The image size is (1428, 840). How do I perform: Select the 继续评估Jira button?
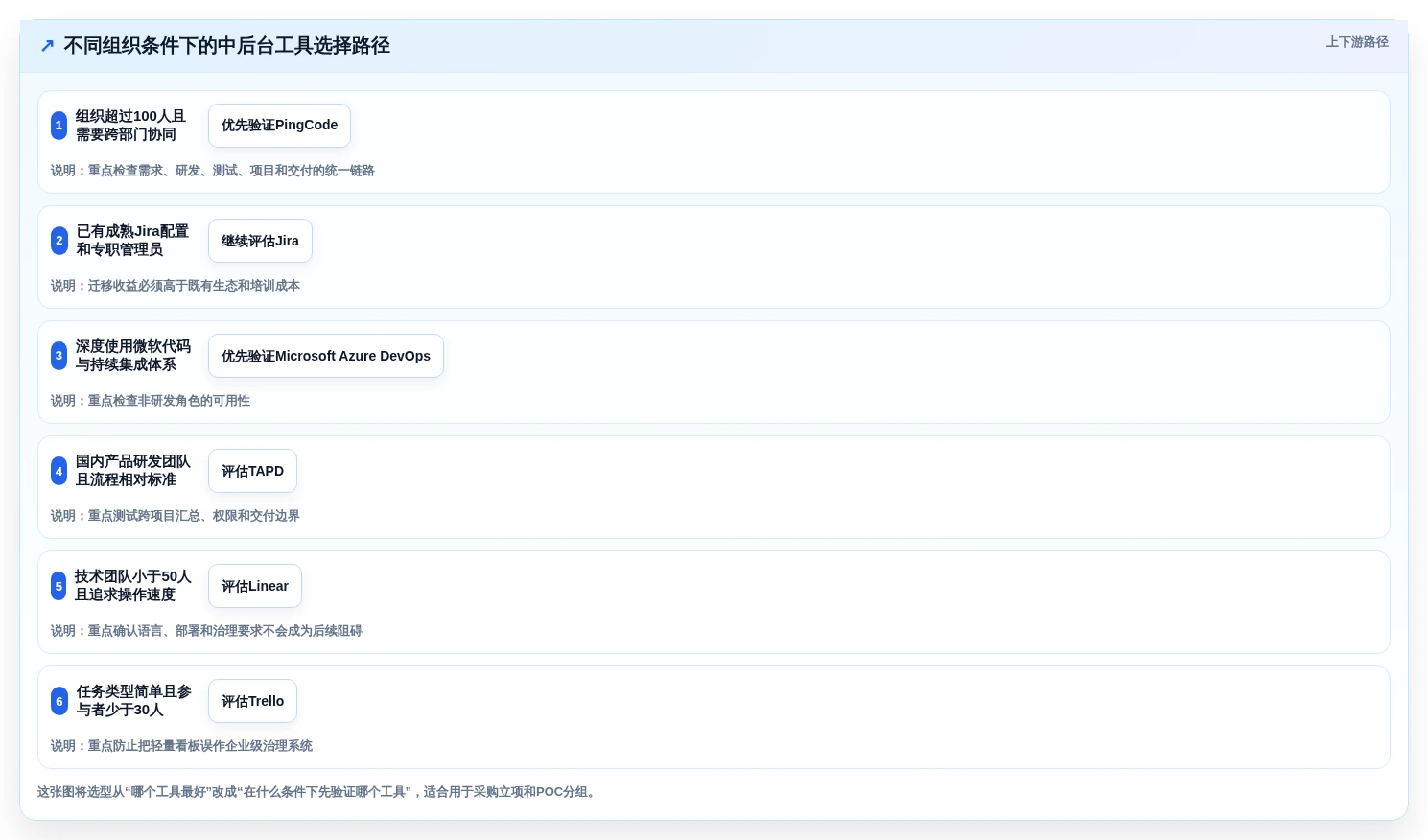(x=260, y=241)
